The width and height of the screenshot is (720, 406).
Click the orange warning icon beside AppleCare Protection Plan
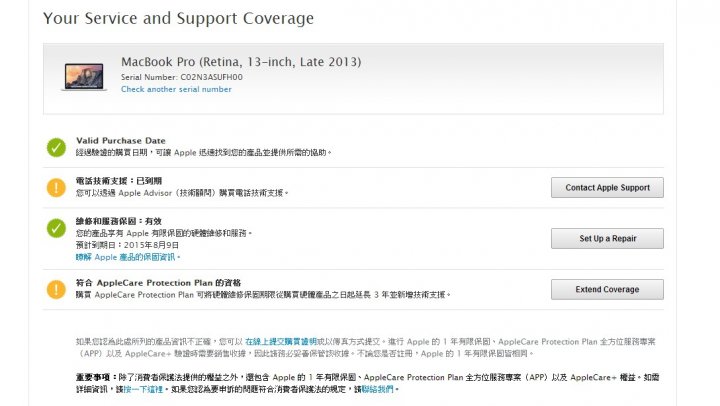pyautogui.click(x=56, y=289)
